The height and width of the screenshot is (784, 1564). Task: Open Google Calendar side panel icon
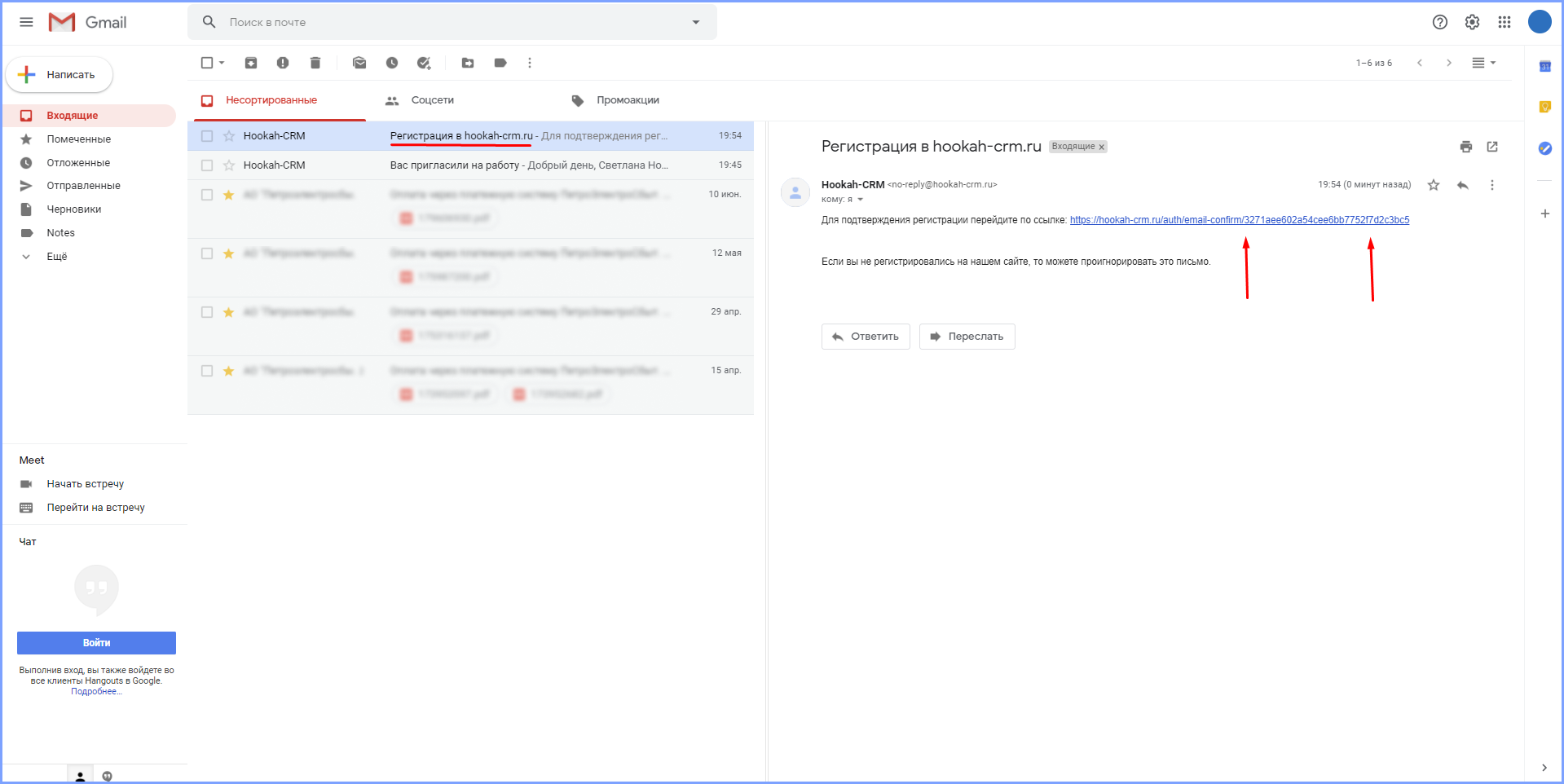[x=1545, y=66]
